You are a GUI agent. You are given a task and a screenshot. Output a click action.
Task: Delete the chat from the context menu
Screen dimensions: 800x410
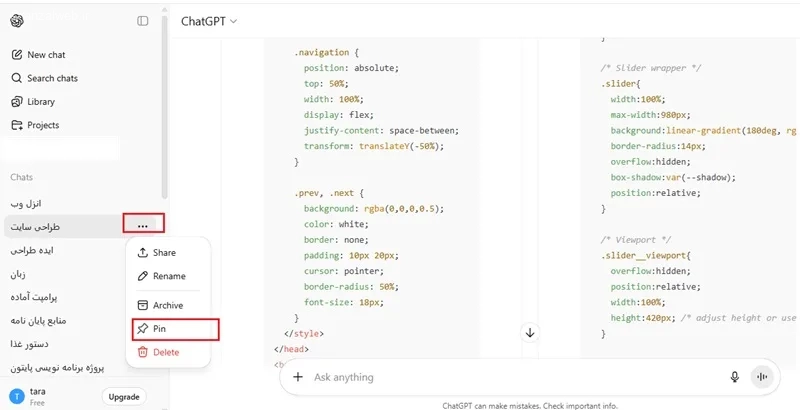[x=165, y=352]
